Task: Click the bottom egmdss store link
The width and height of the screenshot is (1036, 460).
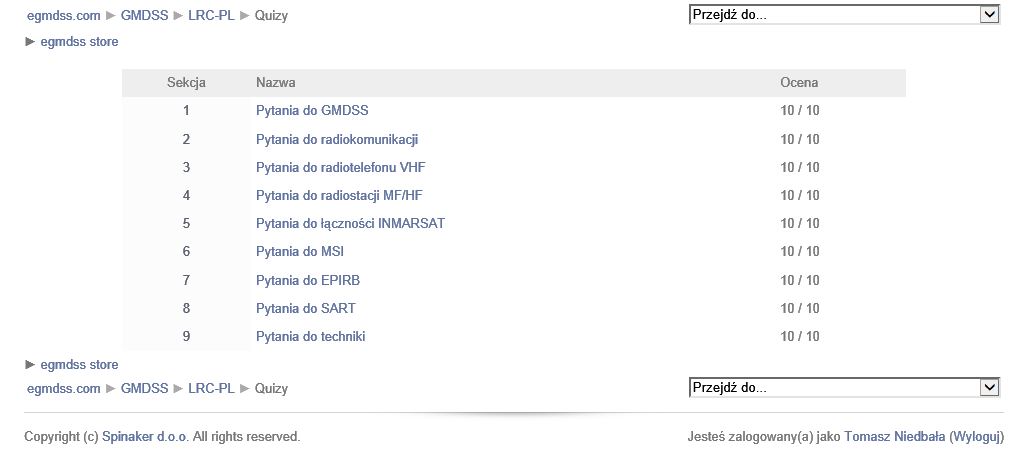Action: [x=79, y=365]
